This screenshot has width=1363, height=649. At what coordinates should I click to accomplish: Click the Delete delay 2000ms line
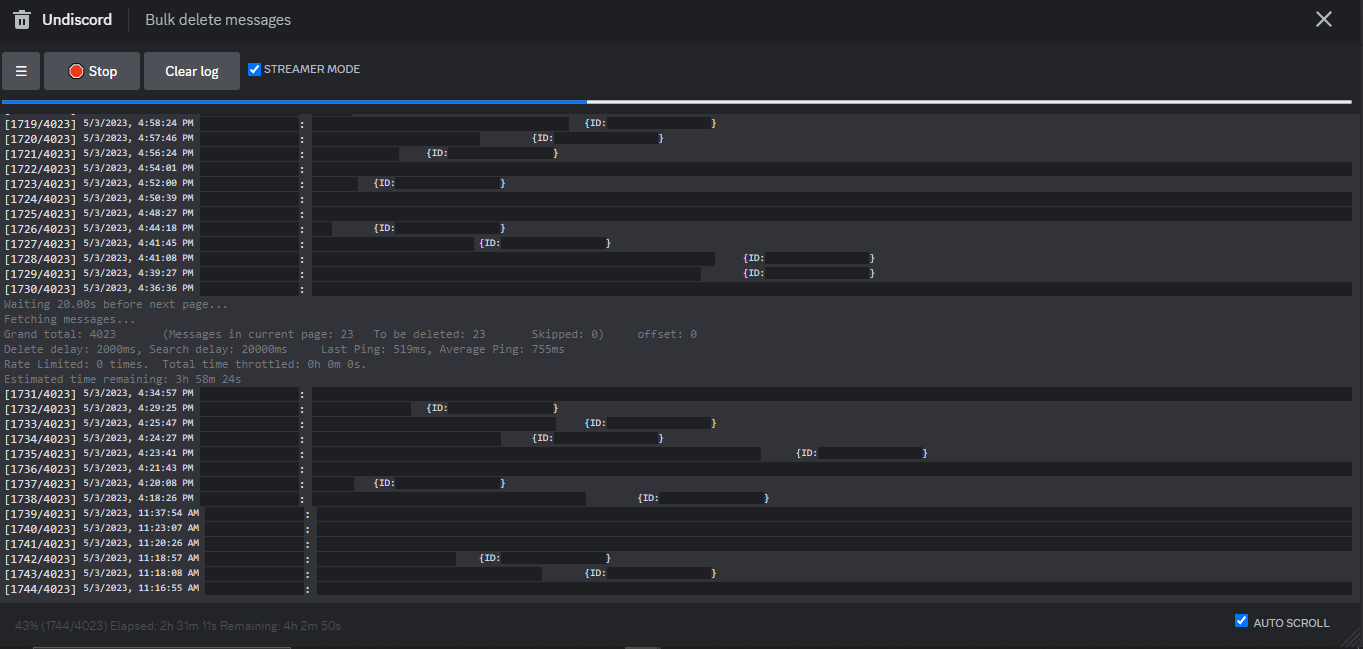[x=145, y=349]
